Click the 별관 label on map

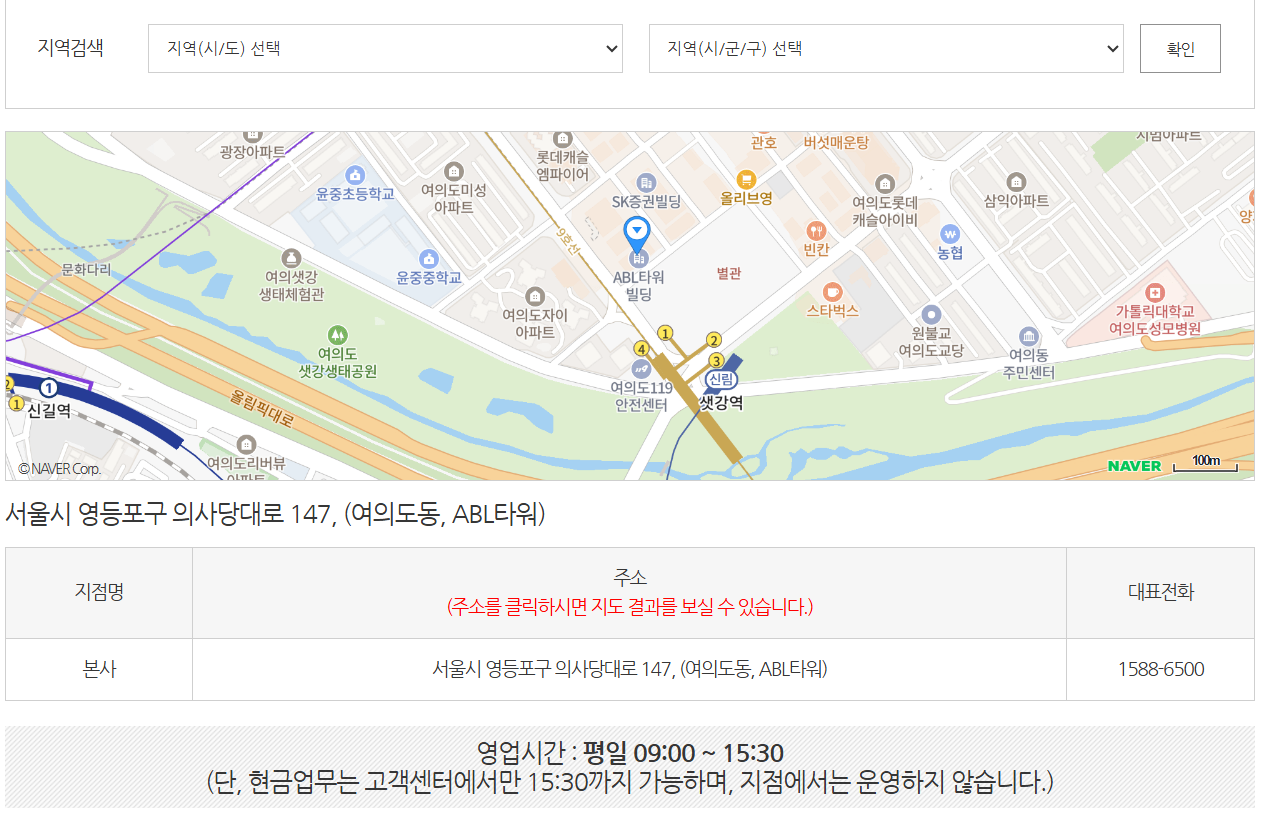coord(729,274)
